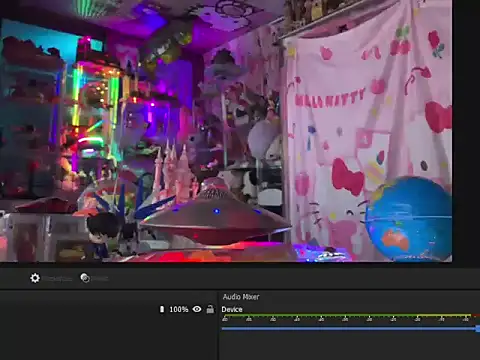Image resolution: width=480 pixels, height=360 pixels.
Task: Click the Device audio source label
Action: (x=232, y=309)
